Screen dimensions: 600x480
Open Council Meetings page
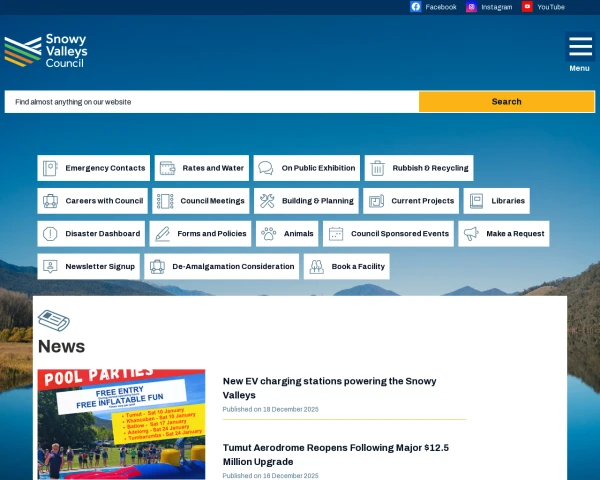pos(200,201)
